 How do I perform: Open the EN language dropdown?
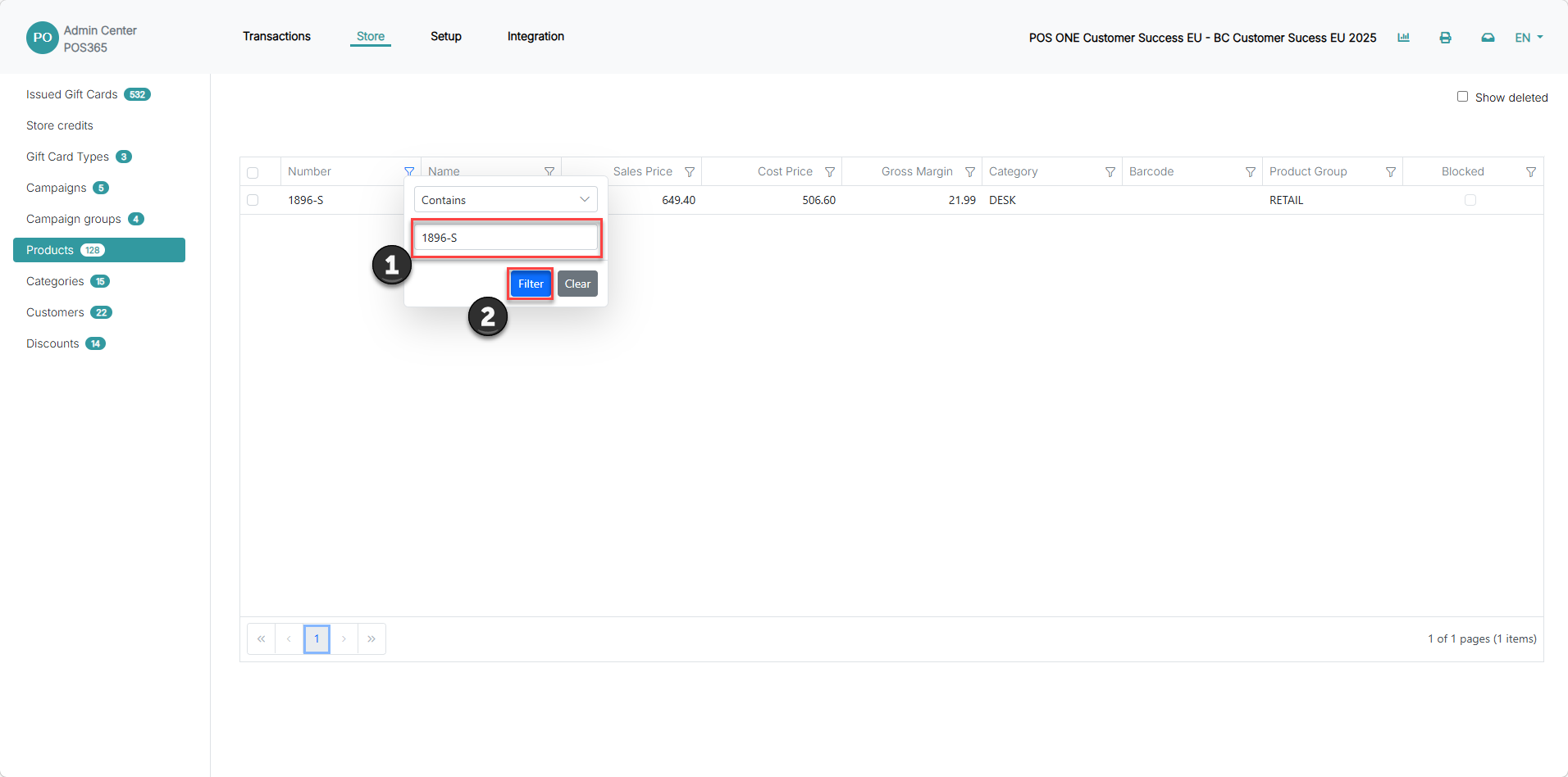[1529, 38]
